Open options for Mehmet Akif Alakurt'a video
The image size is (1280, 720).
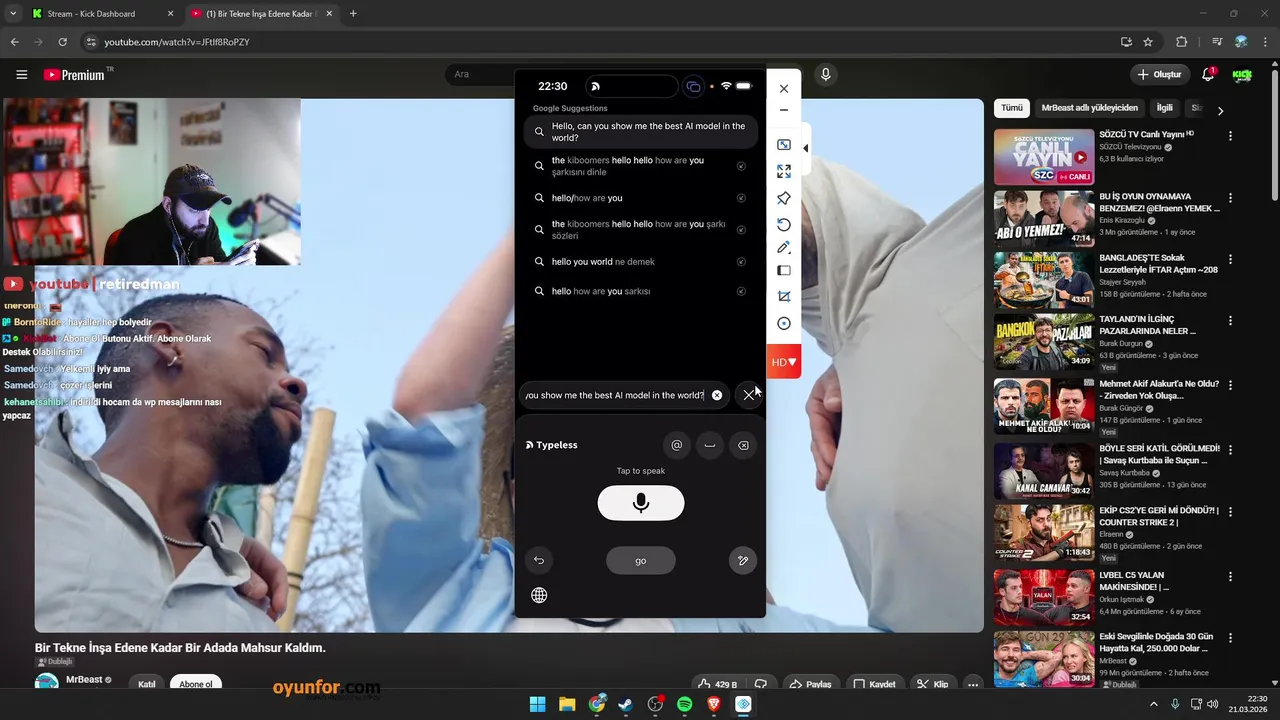pos(1230,385)
